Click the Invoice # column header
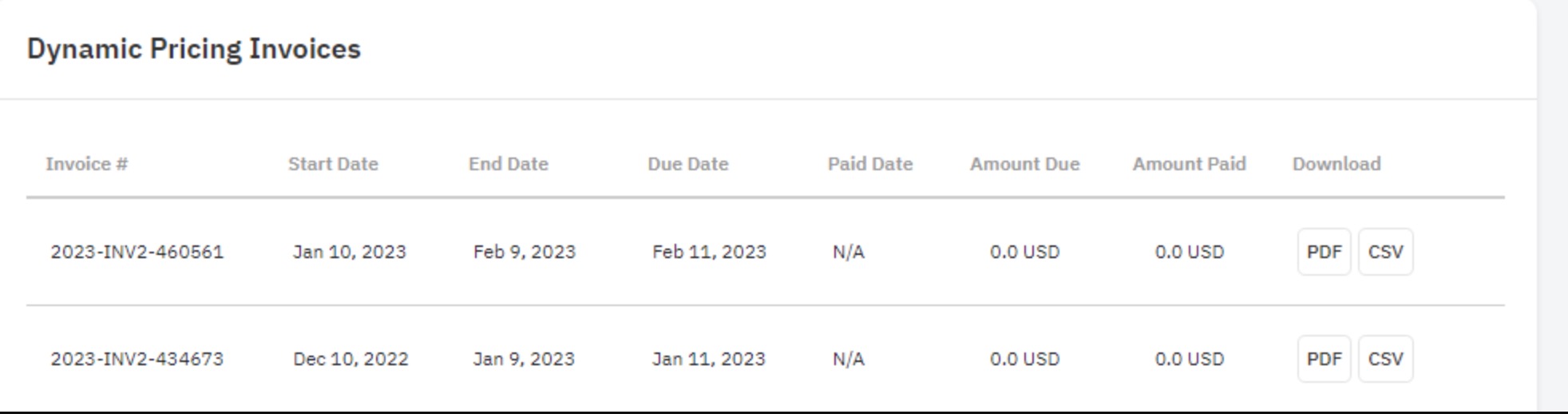 (86, 164)
